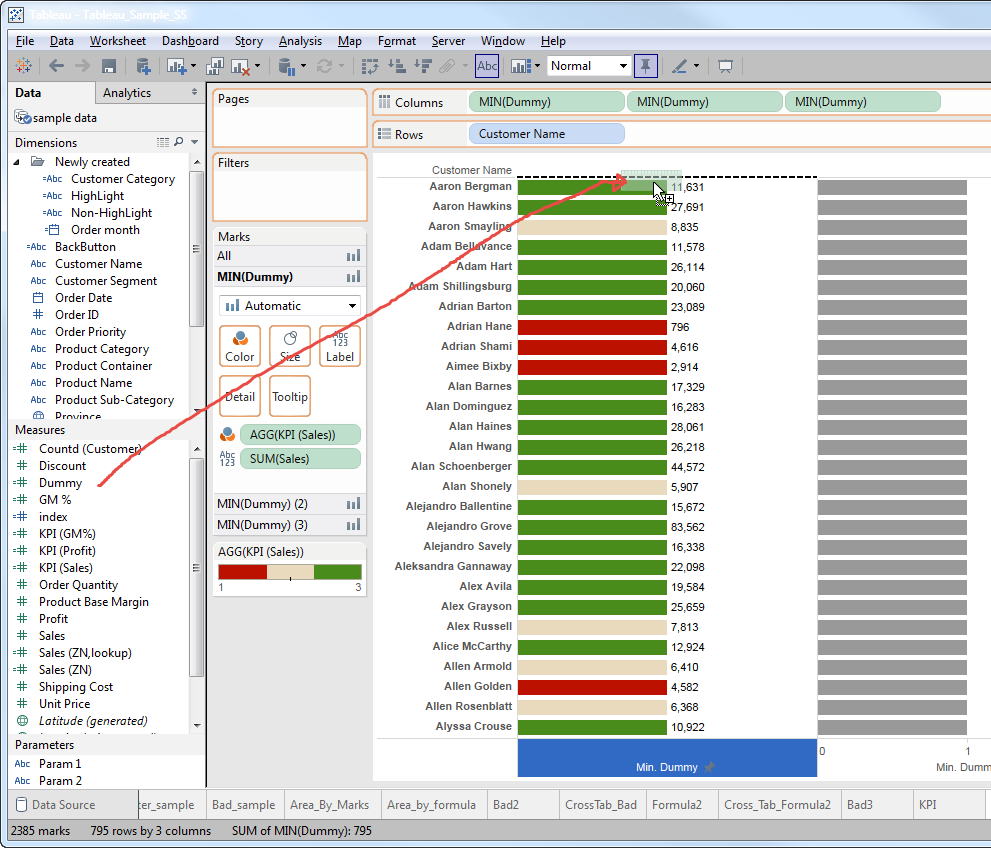Viewport: 991px width, 848px height.
Task: Open the Analysis menu
Action: [300, 41]
